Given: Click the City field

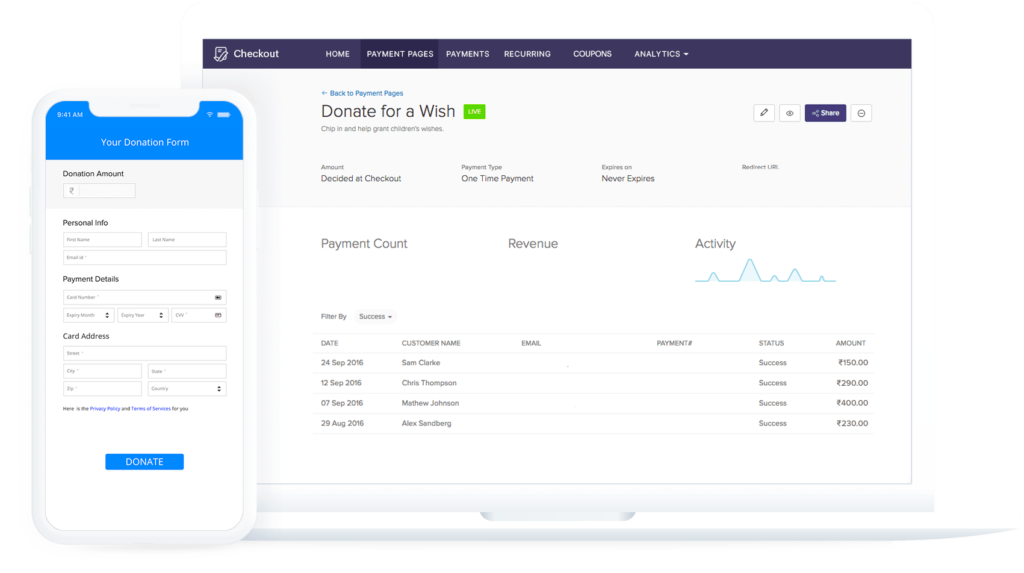Looking at the screenshot, I should click(103, 371).
